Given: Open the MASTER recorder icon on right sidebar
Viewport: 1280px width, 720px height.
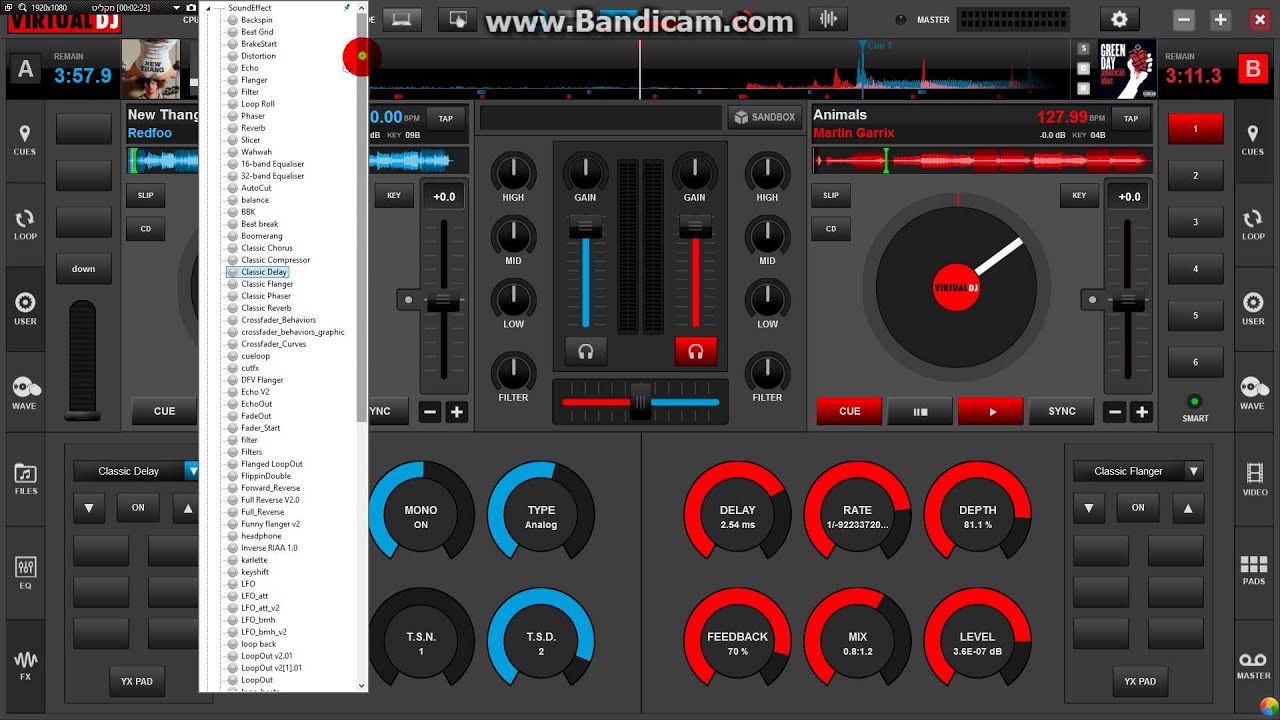Looking at the screenshot, I should tap(1253, 665).
